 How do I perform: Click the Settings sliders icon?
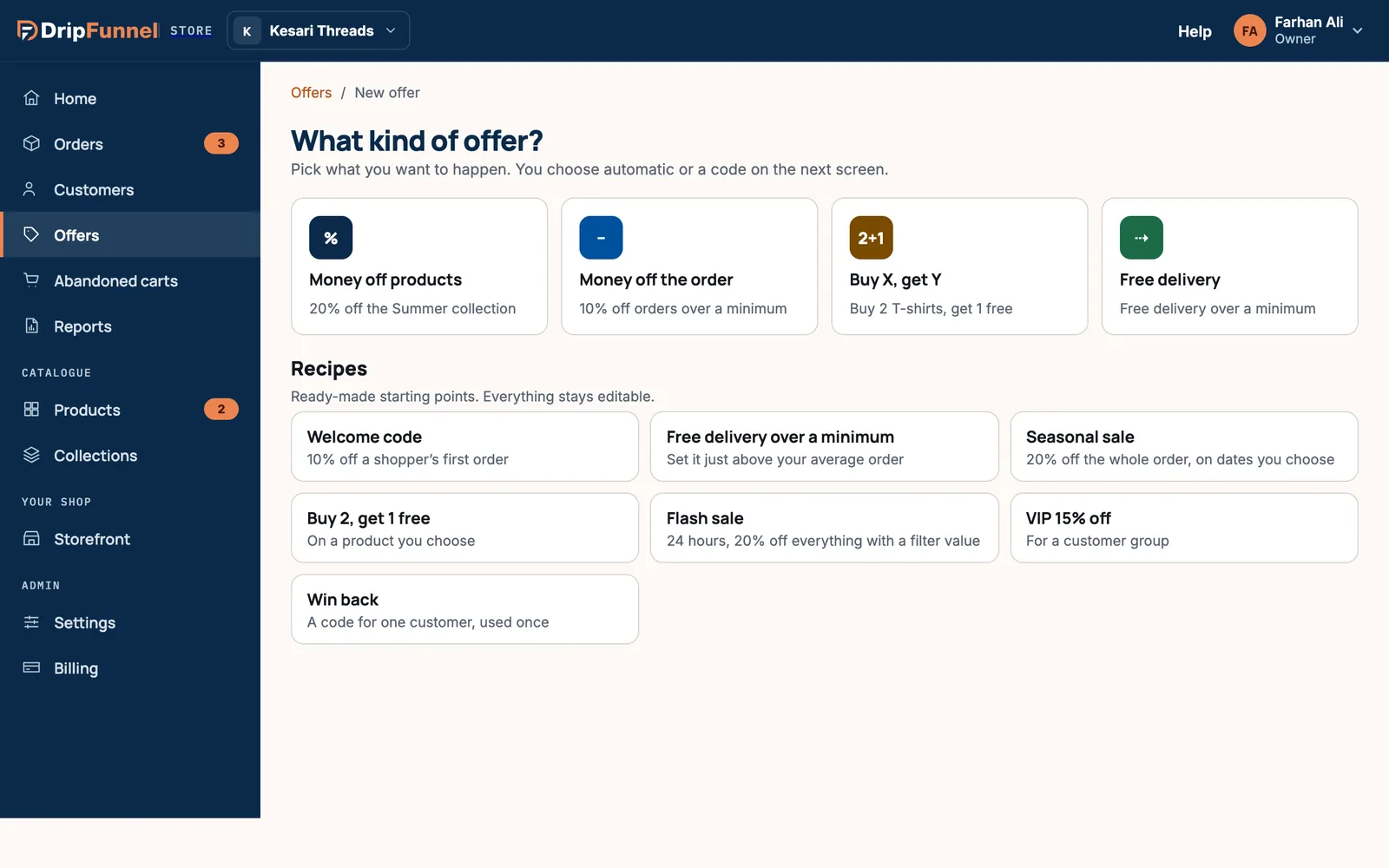point(31,621)
